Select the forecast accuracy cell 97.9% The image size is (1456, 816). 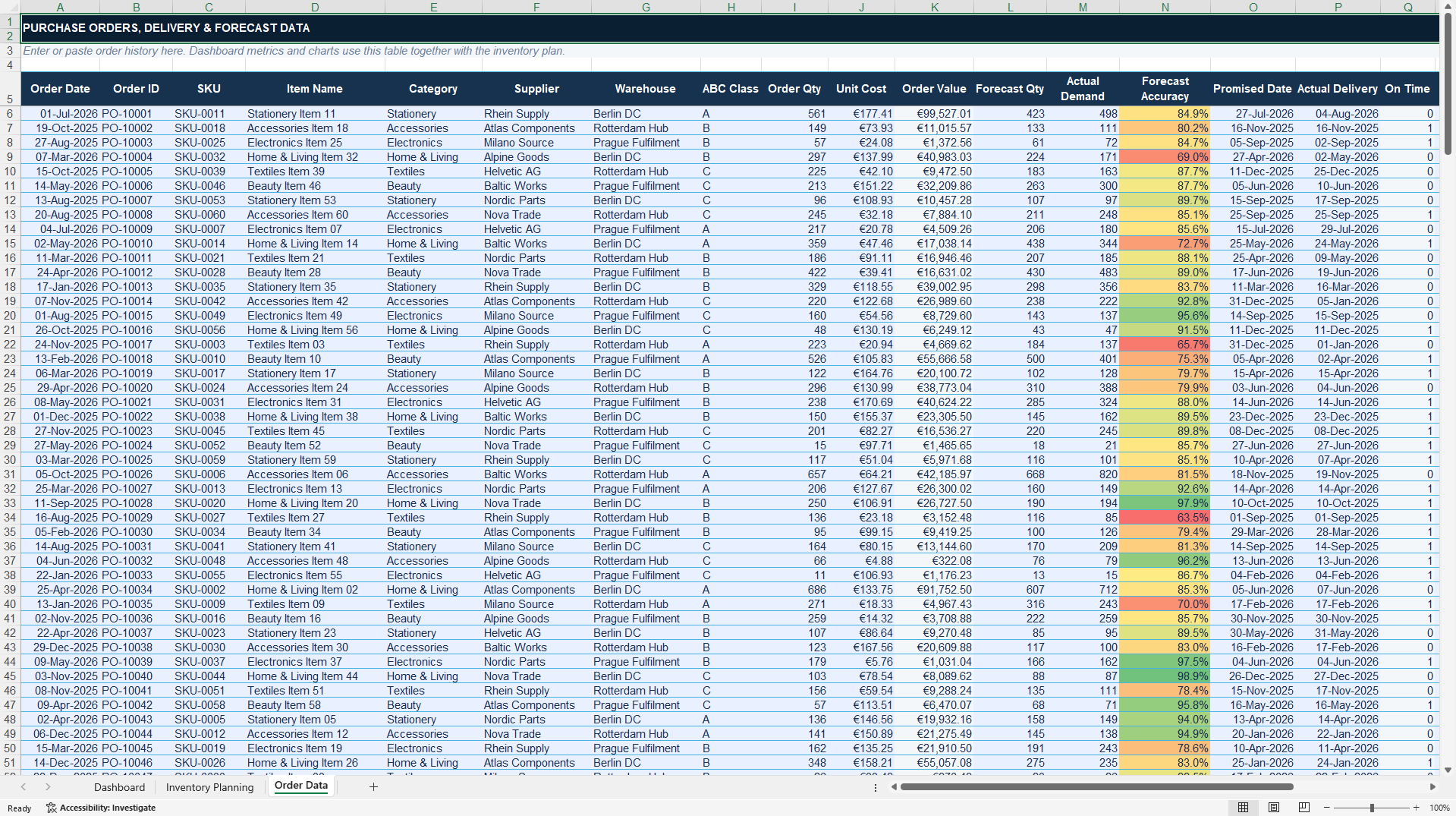[1165, 503]
